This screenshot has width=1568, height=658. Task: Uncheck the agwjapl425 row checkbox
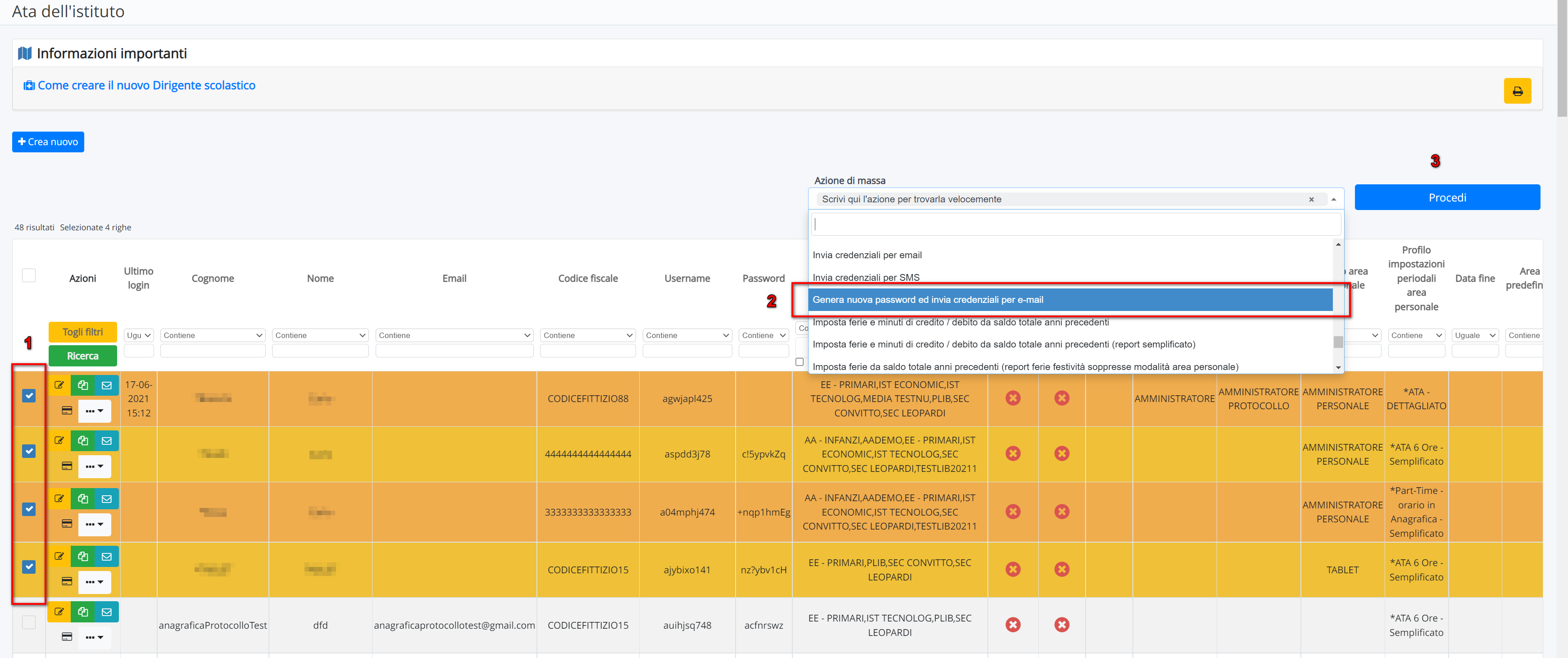click(29, 396)
